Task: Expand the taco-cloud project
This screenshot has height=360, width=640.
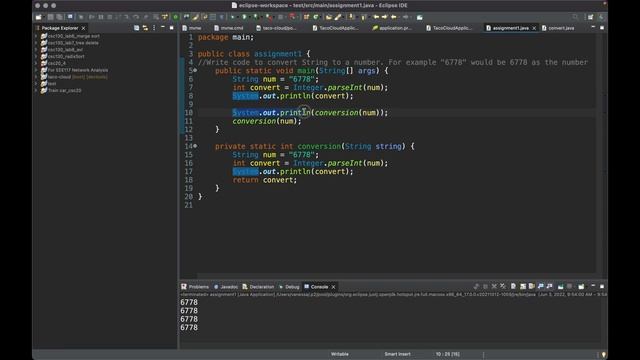Action: click(36, 77)
